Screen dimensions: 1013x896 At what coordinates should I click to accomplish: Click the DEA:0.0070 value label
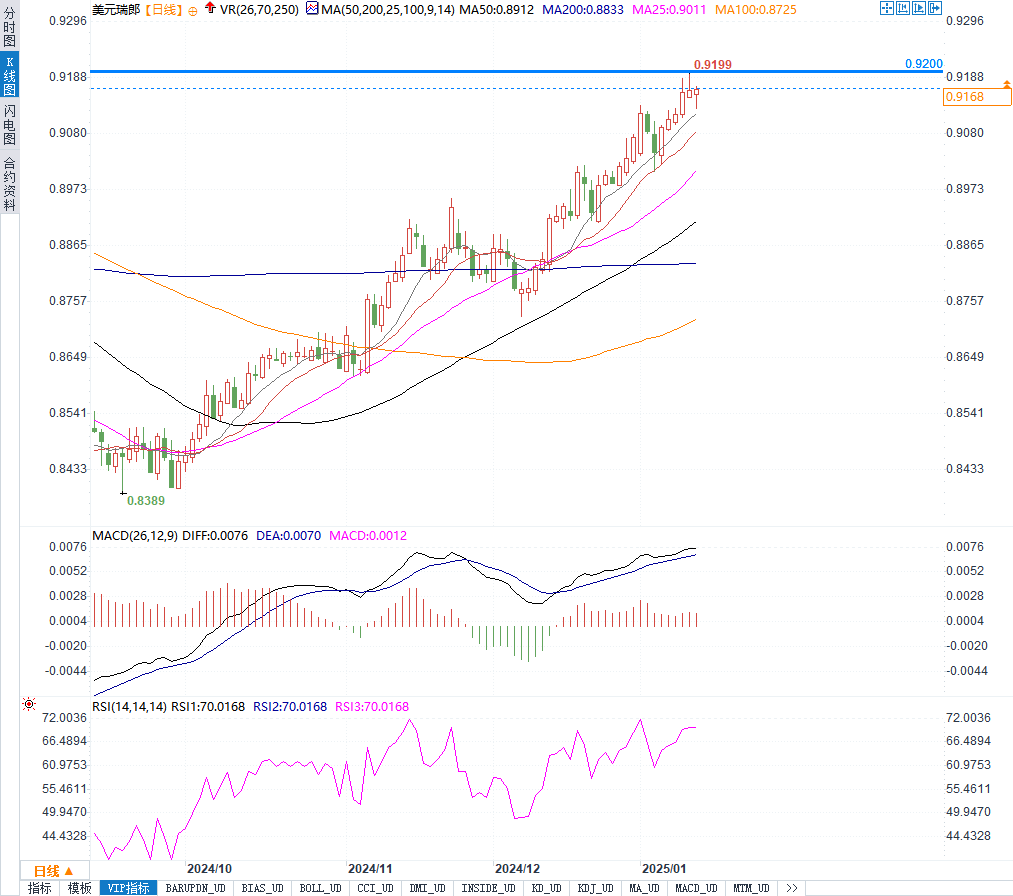point(288,536)
